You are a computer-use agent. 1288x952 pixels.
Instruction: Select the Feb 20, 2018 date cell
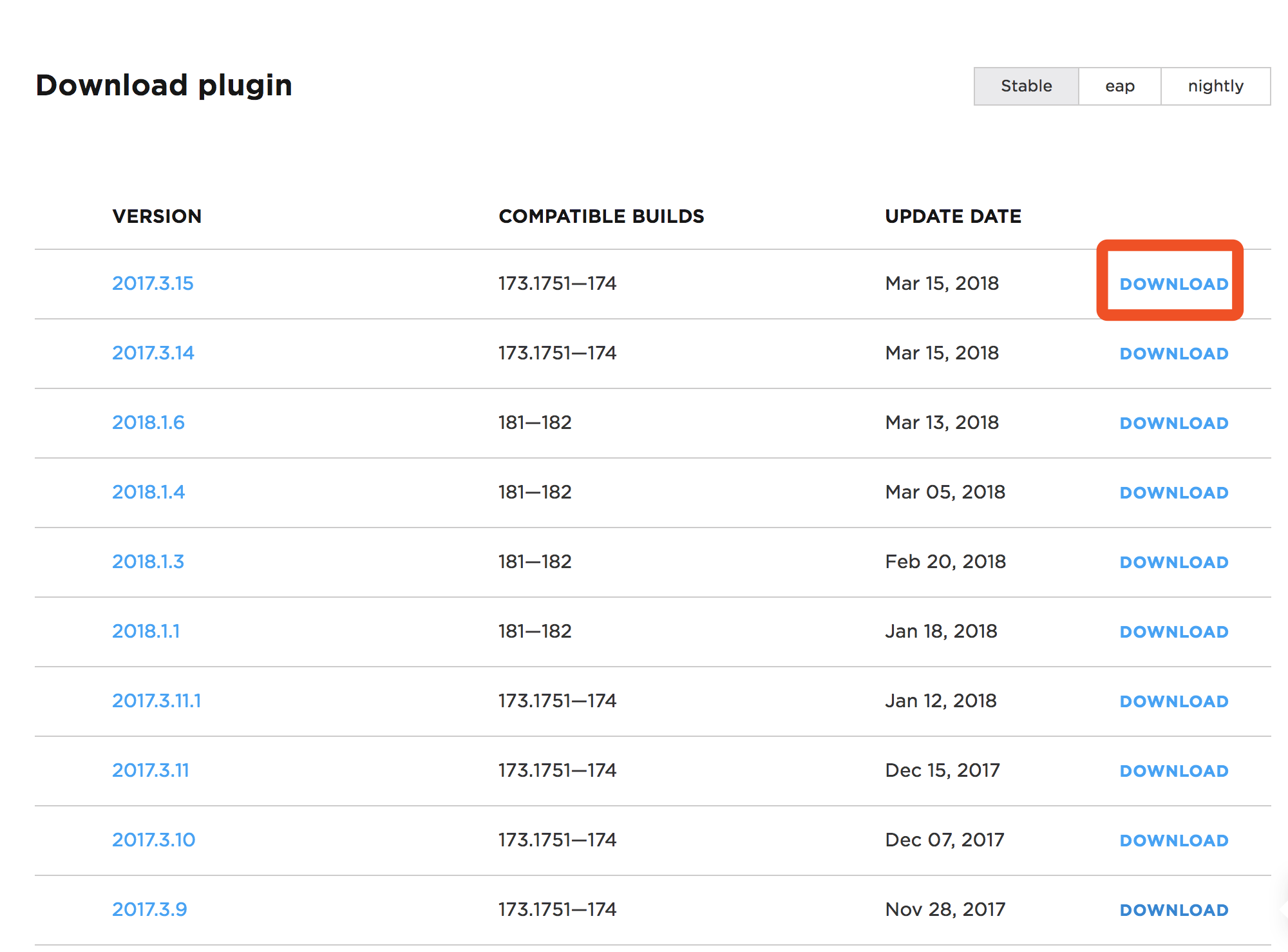pyautogui.click(x=945, y=562)
